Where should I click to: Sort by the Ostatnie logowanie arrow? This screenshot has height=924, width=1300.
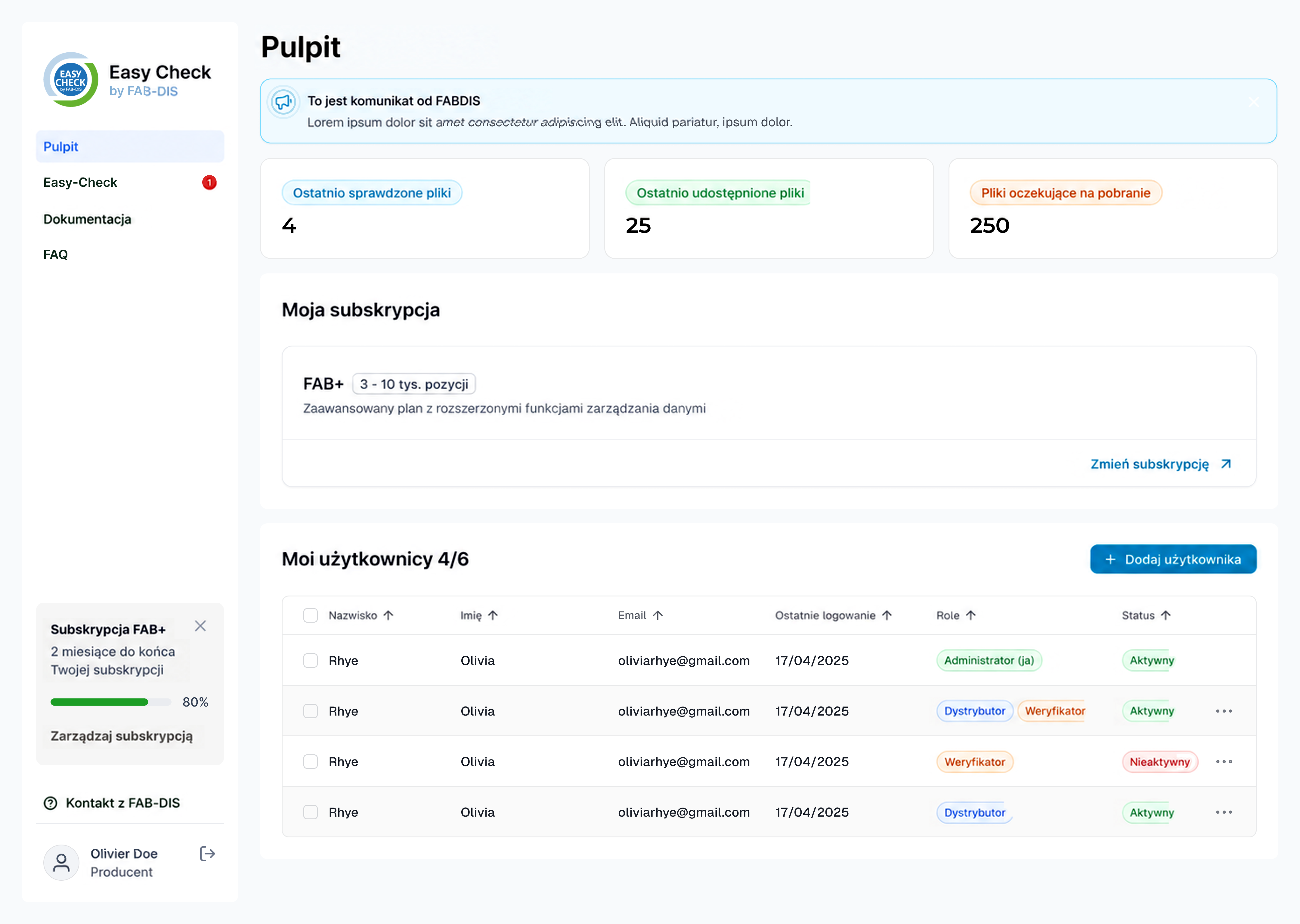pos(887,615)
